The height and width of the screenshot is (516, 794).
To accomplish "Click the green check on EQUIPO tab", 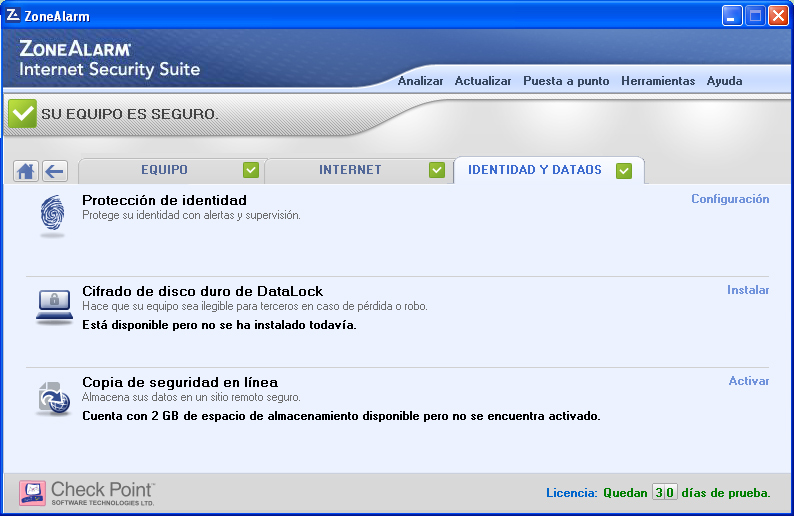I will [251, 170].
